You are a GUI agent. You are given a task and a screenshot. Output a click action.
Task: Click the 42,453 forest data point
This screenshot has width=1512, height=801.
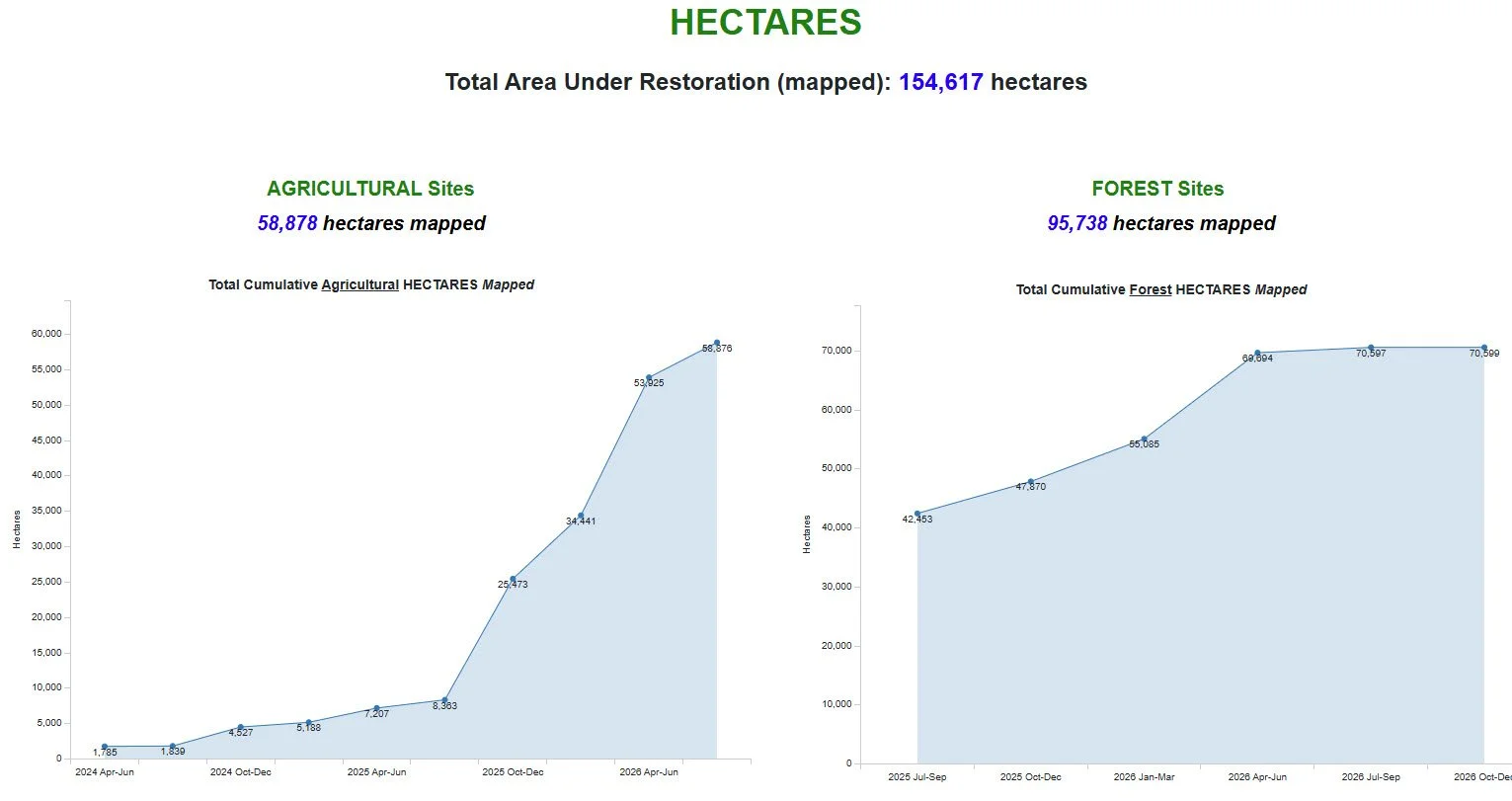(x=917, y=514)
